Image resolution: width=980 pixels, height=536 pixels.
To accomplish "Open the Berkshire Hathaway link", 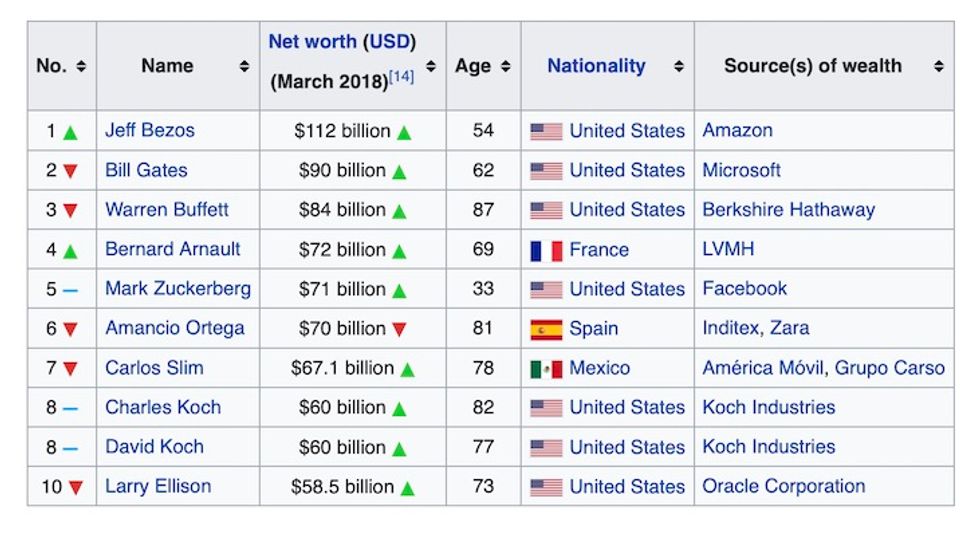I will pyautogui.click(x=788, y=209).
